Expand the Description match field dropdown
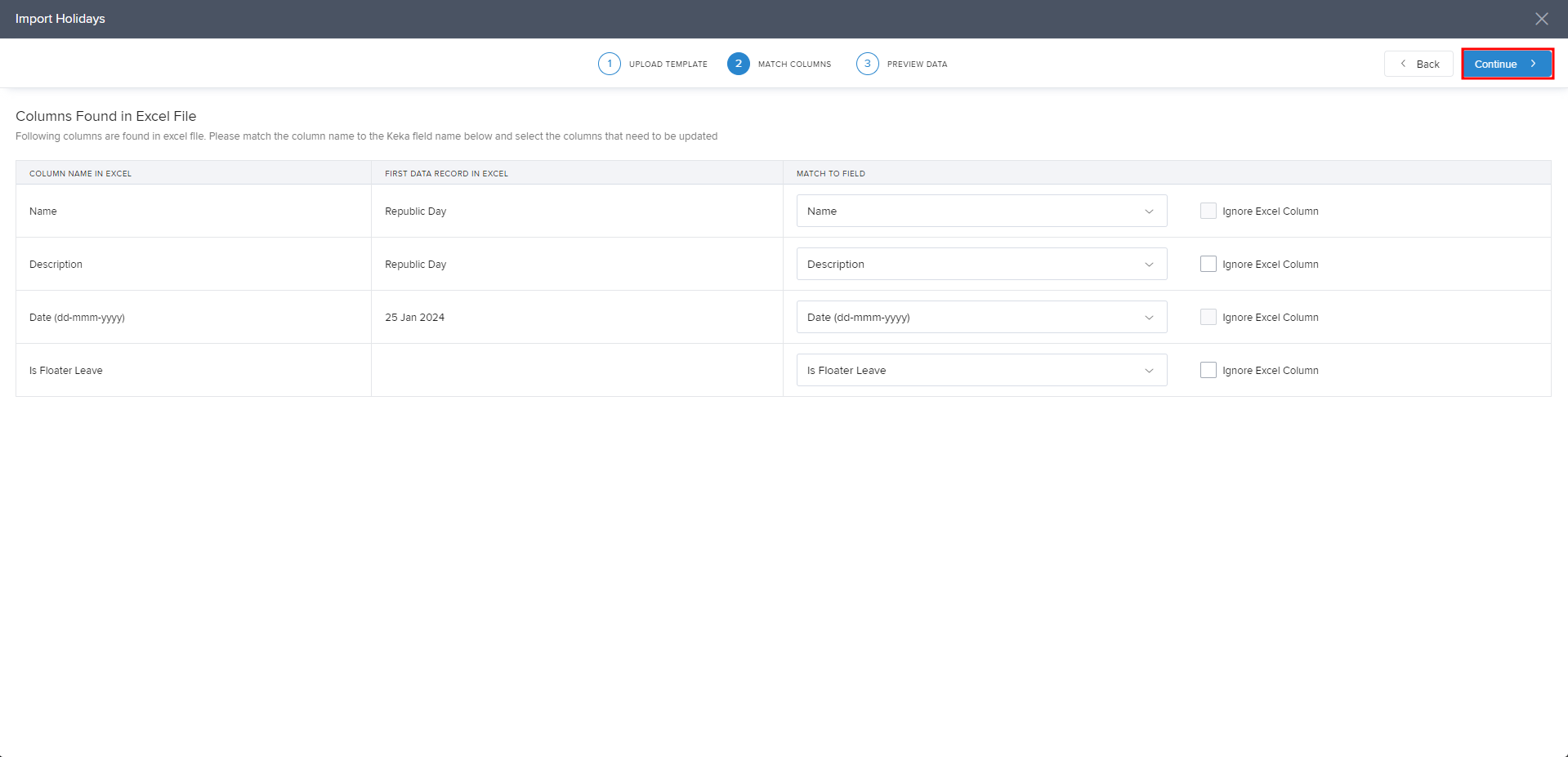 (981, 264)
